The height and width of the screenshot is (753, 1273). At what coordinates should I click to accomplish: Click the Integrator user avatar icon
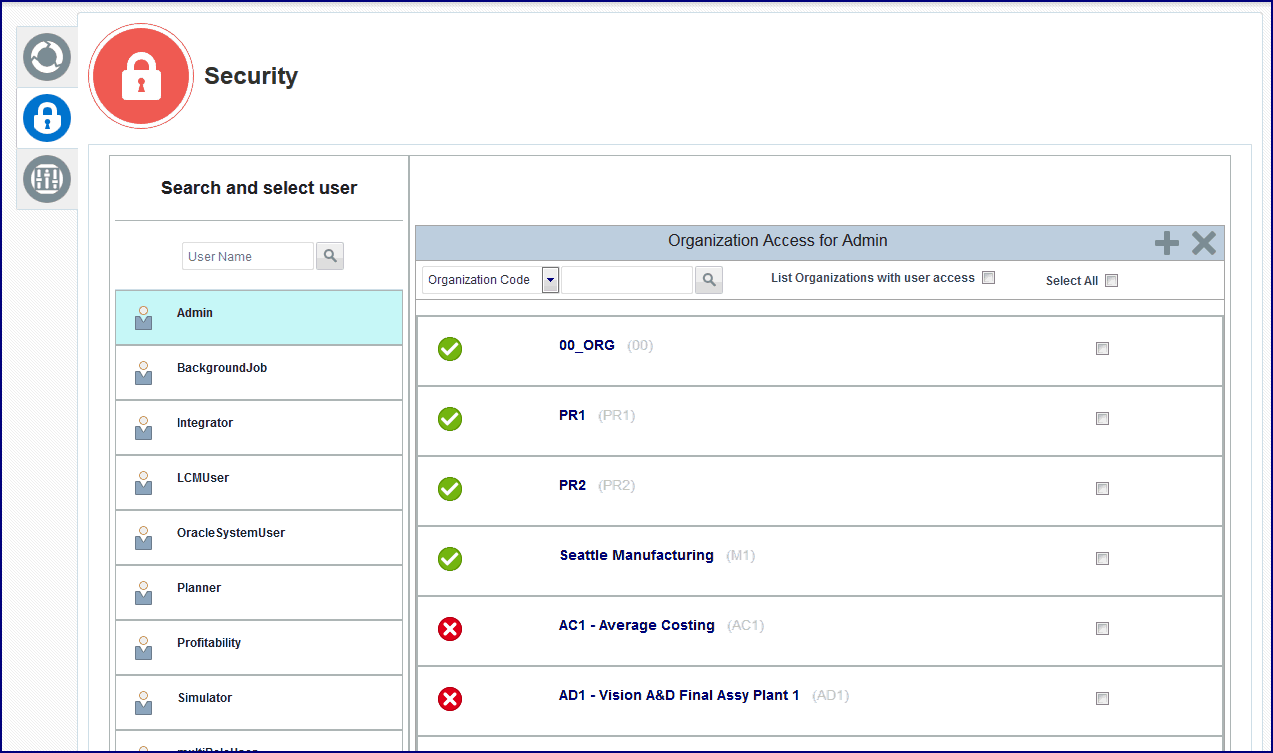point(144,428)
